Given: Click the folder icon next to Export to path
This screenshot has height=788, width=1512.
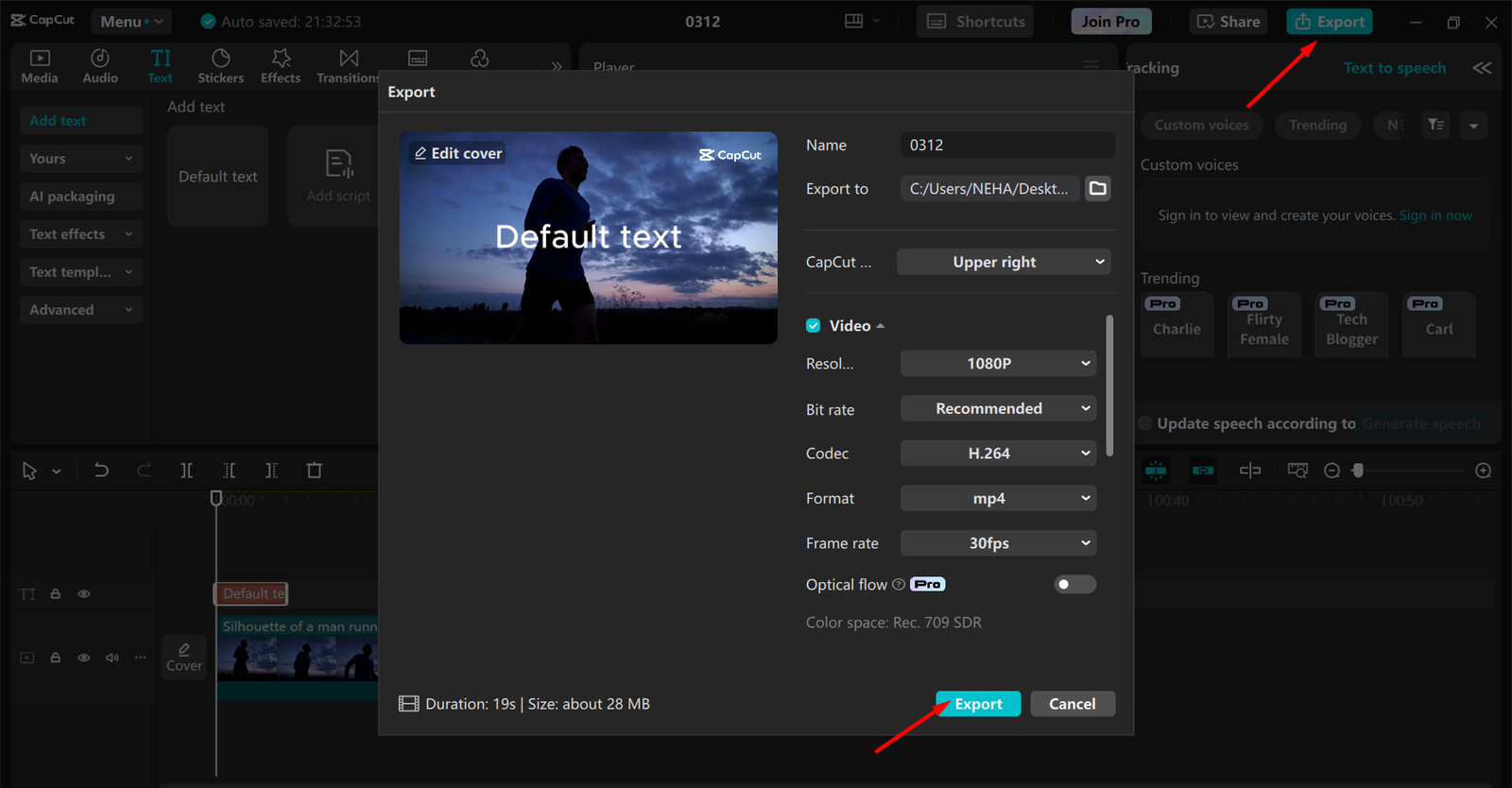Looking at the screenshot, I should pos(1097,189).
